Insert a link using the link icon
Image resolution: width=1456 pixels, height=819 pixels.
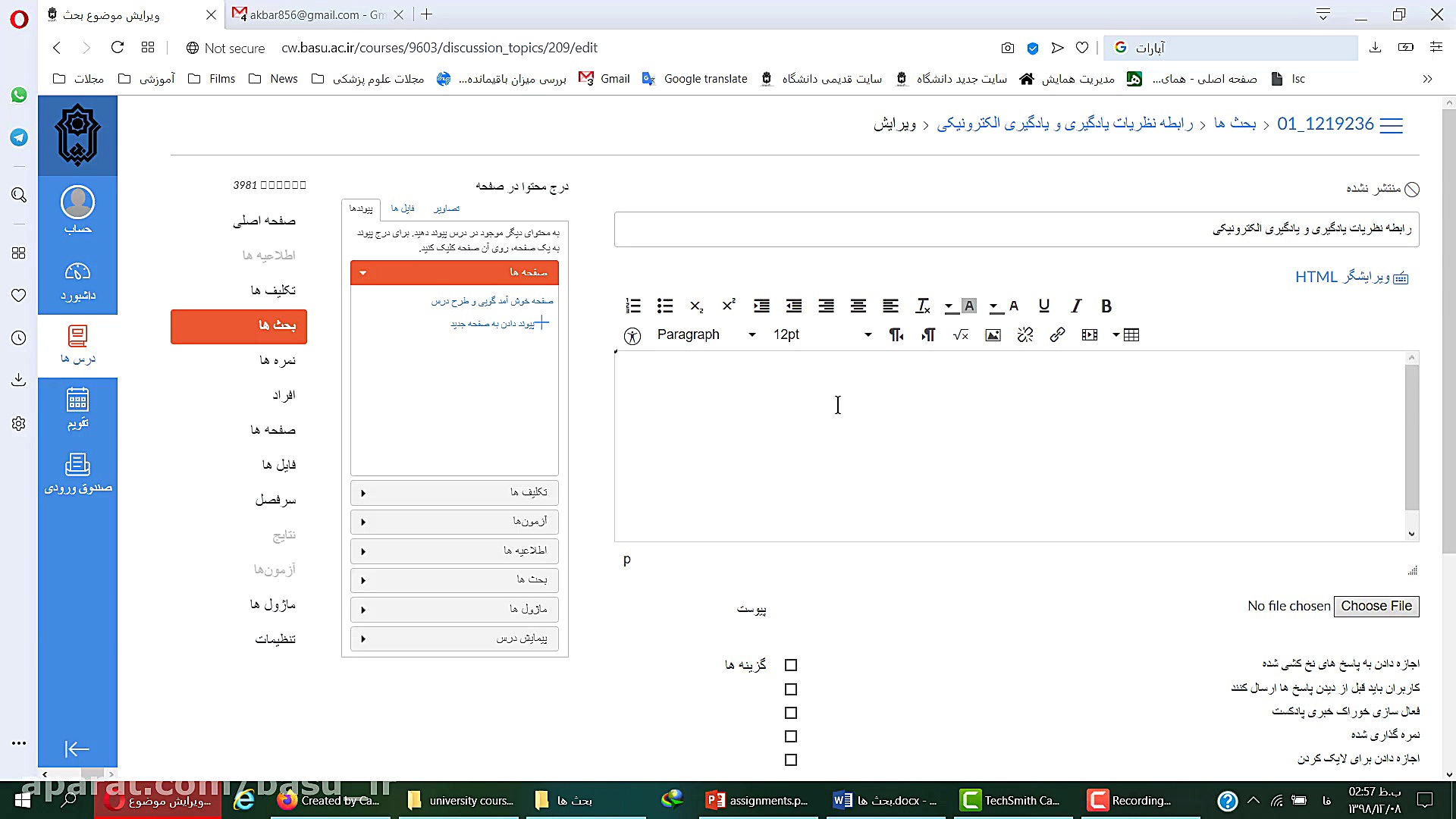tap(1057, 334)
